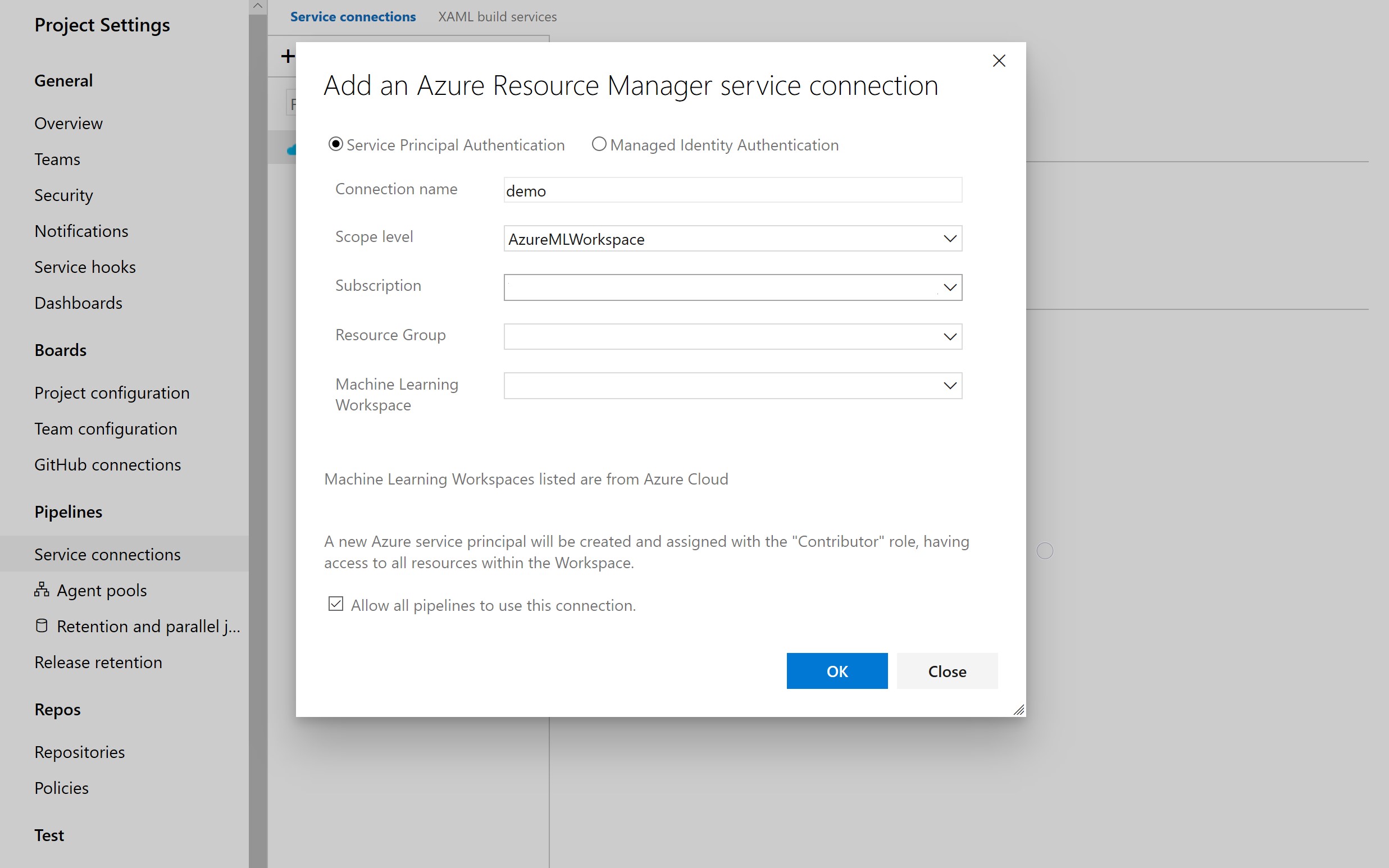Open the Scope level dropdown

pyautogui.click(x=949, y=237)
